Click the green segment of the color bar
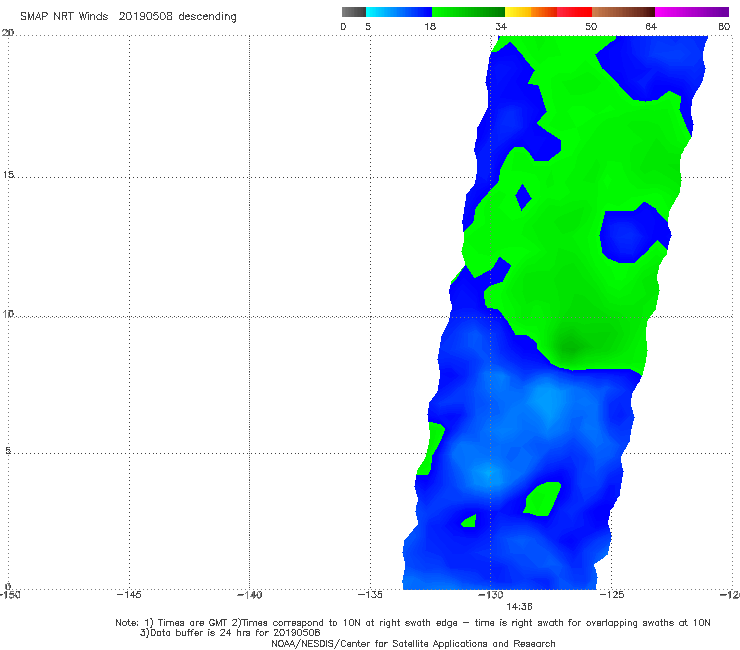Screen dimensions: 740x650 468,12
